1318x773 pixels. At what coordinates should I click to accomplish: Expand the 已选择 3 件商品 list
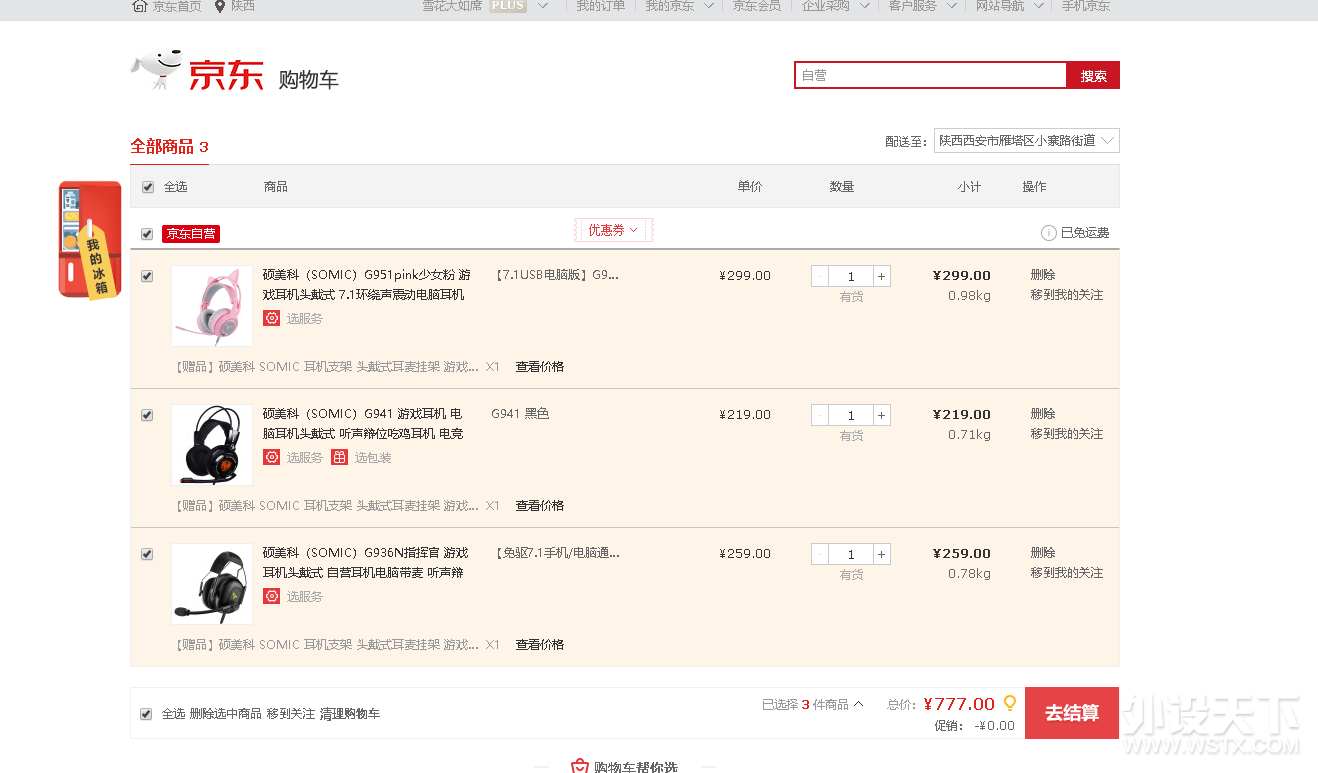(812, 704)
